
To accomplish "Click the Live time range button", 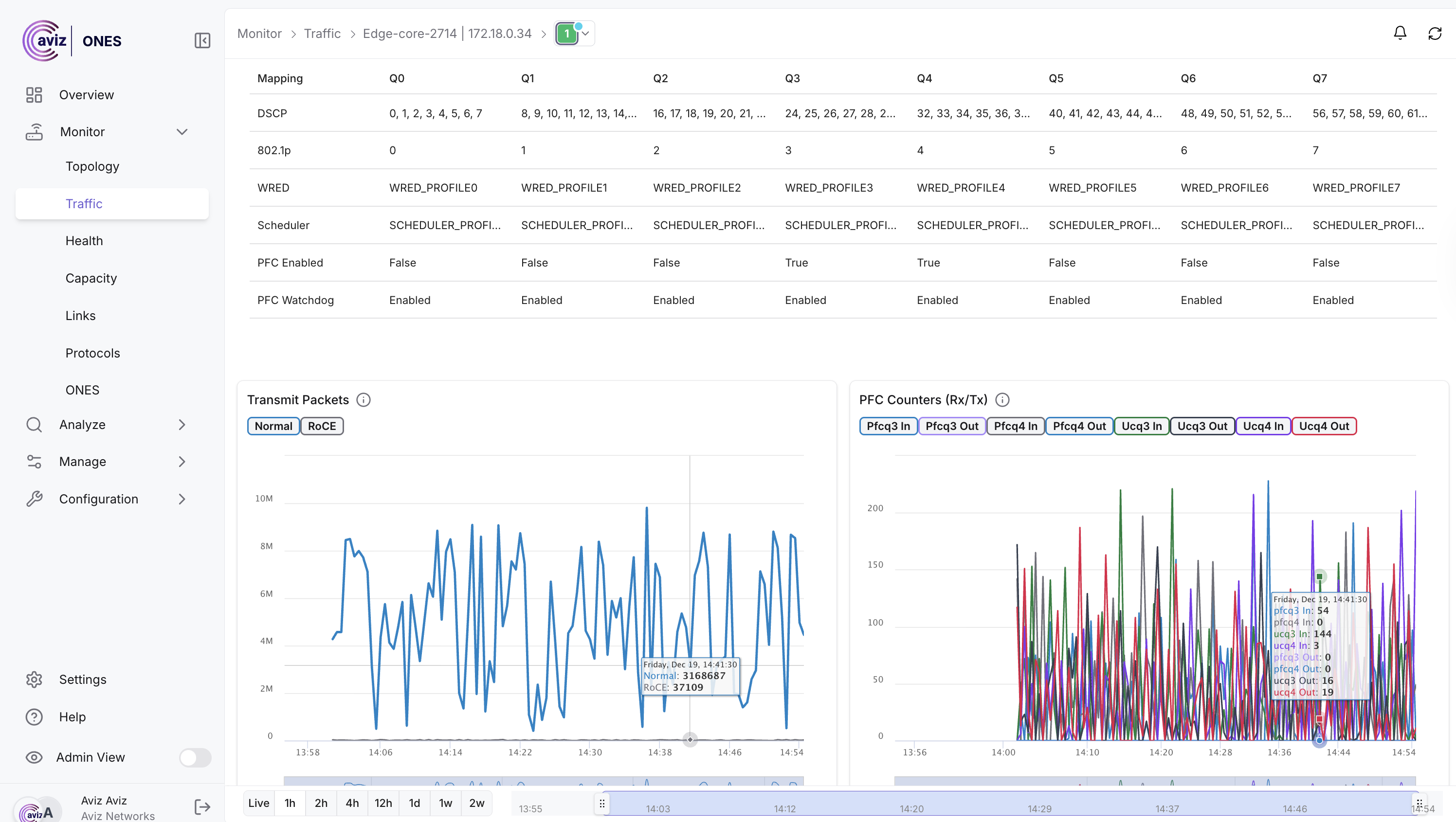I will [258, 803].
